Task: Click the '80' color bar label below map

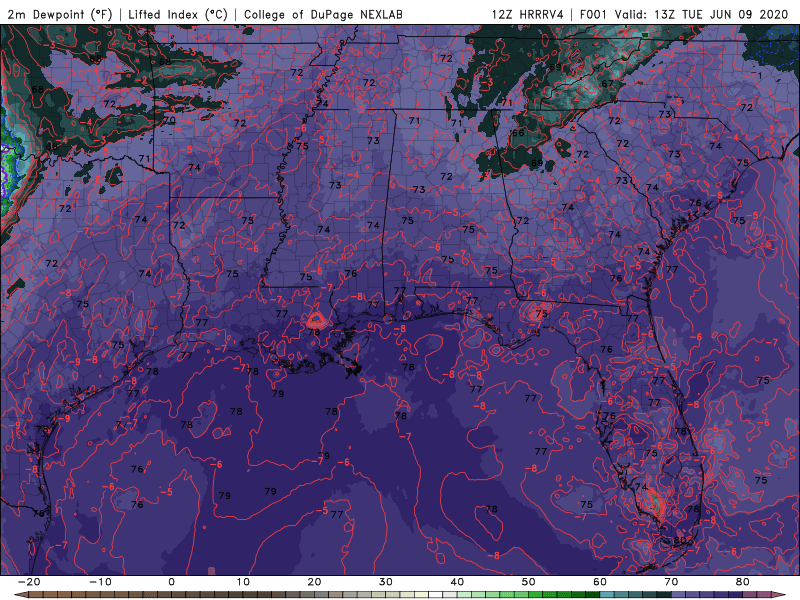Action: pyautogui.click(x=743, y=582)
